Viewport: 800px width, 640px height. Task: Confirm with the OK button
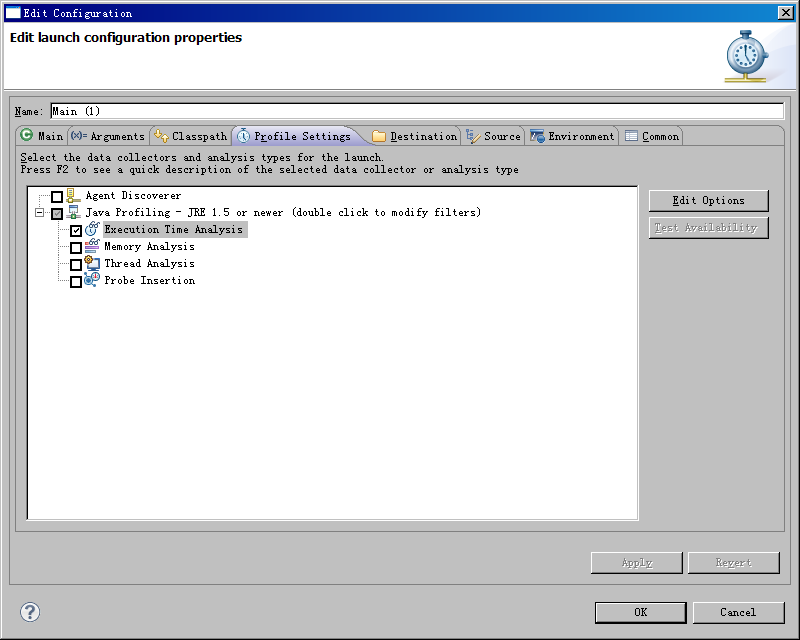641,612
